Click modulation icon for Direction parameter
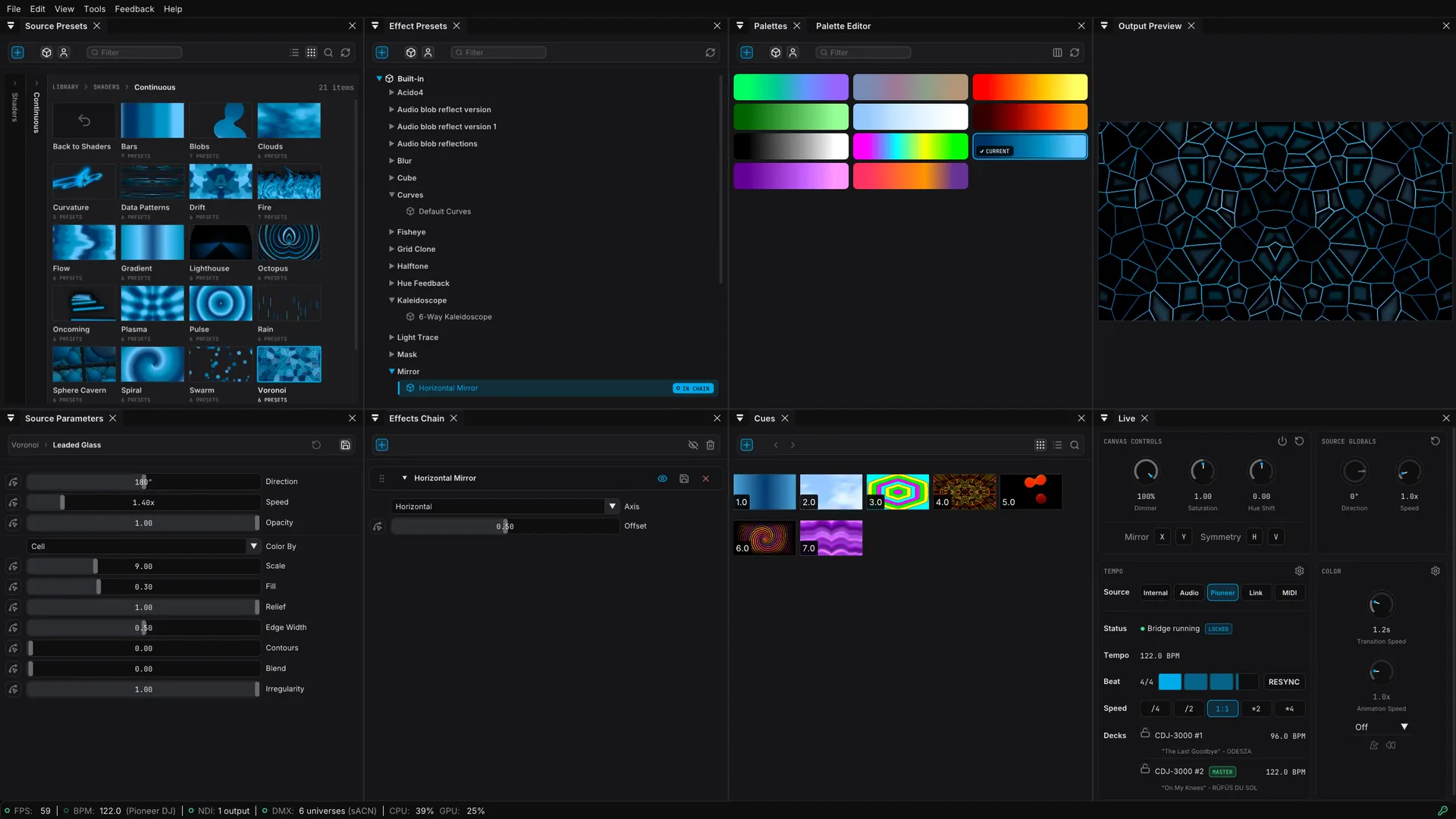The height and width of the screenshot is (819, 1456). [x=13, y=482]
